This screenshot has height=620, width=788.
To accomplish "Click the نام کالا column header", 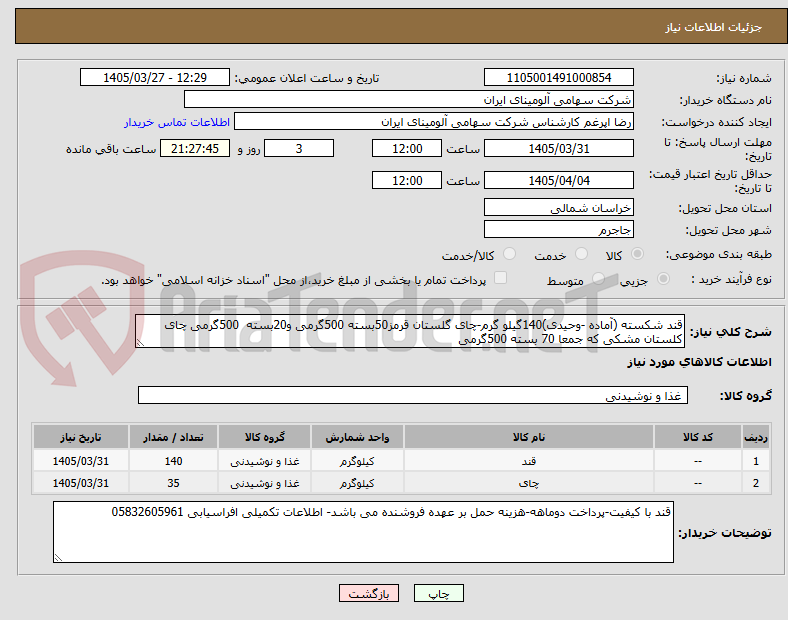I will click(529, 437).
